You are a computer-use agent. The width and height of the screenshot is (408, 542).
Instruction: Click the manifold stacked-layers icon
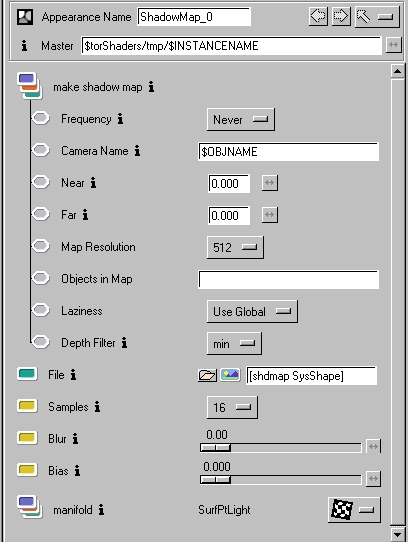click(29, 507)
